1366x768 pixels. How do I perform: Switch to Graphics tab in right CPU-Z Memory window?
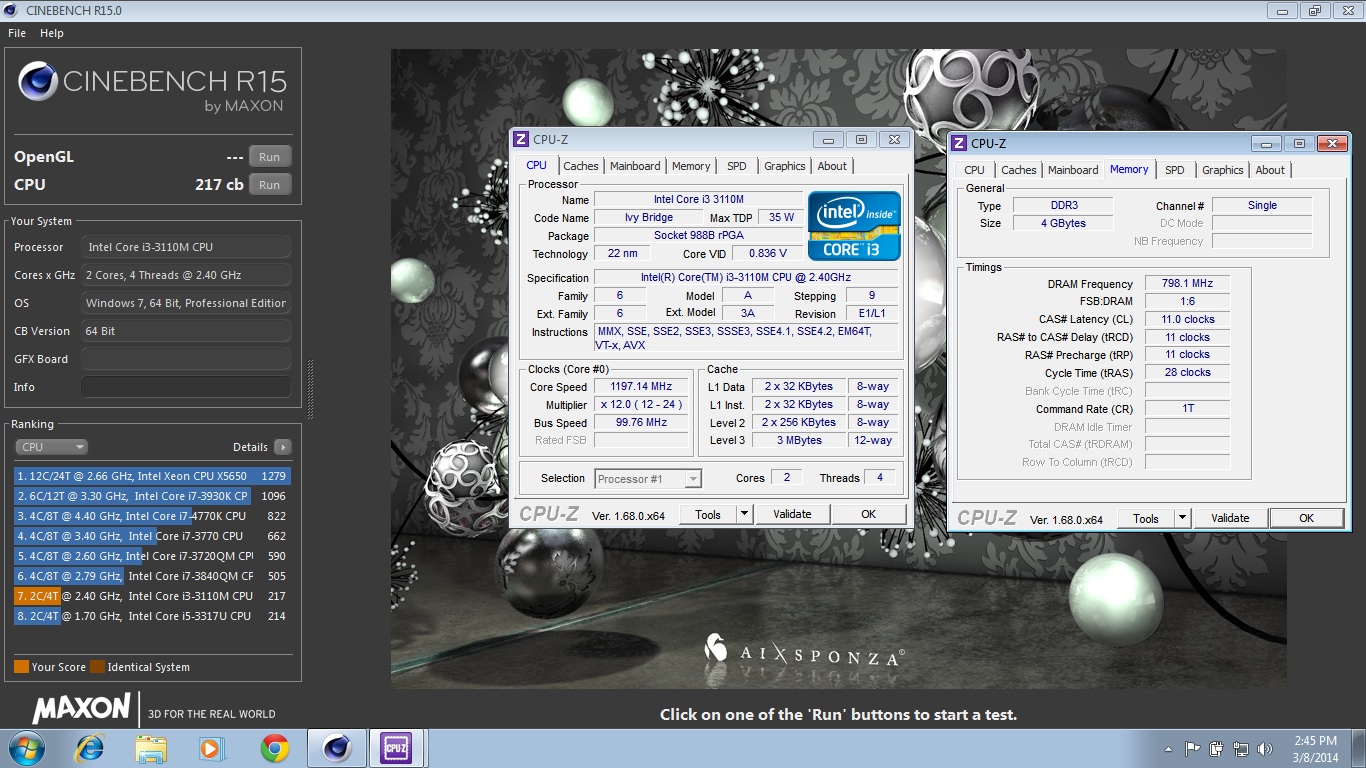(1223, 170)
